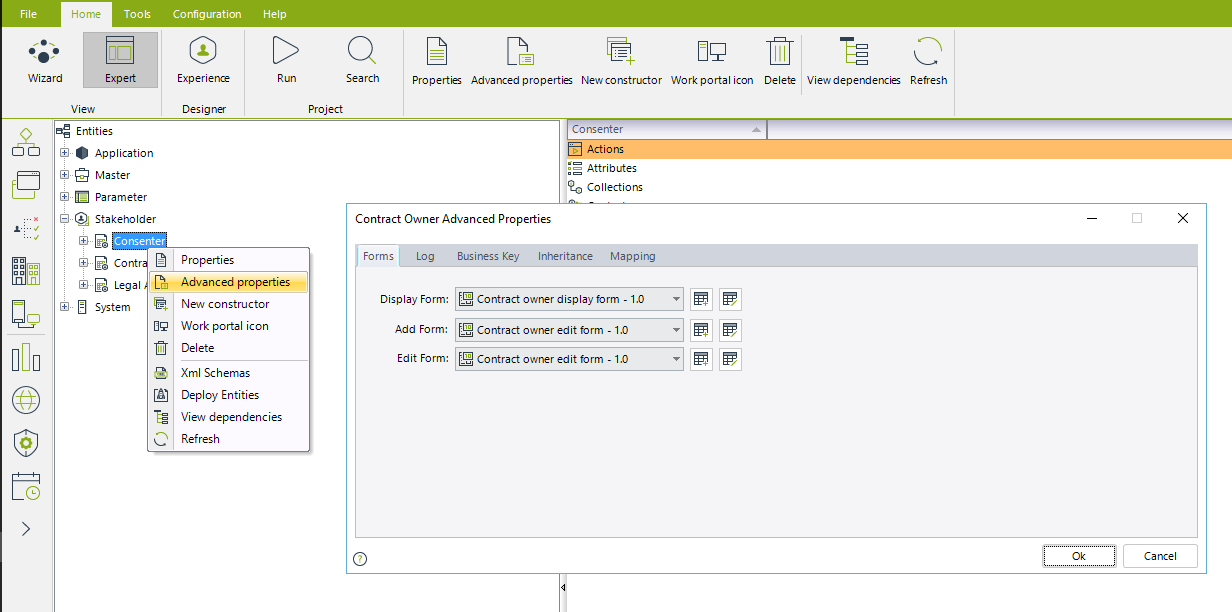Open Search in the ribbon
This screenshot has height=612, width=1232.
click(362, 60)
